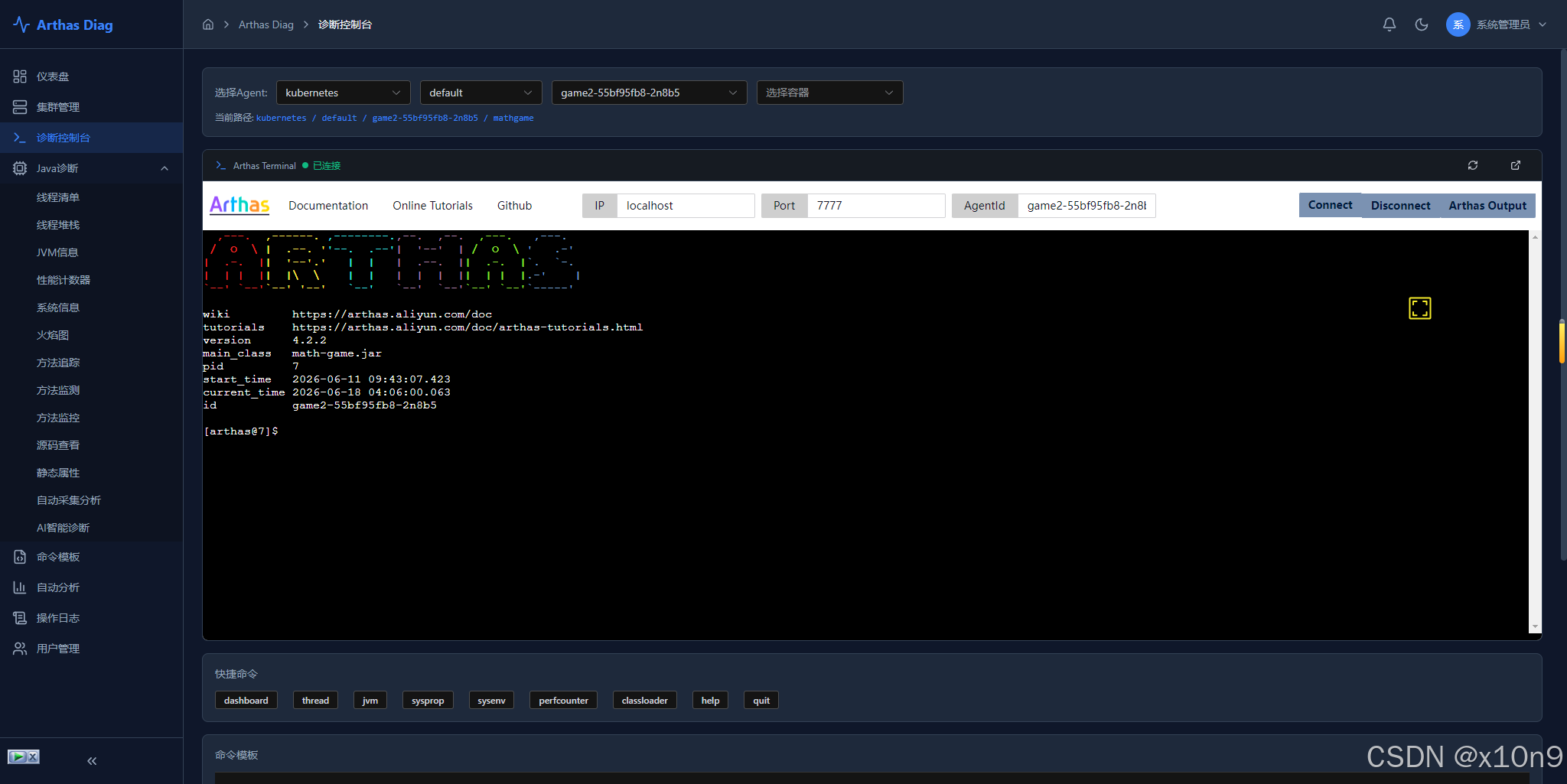1567x784 pixels.
Task: Collapse the Java诊断 submenu chevron
Action: point(165,168)
